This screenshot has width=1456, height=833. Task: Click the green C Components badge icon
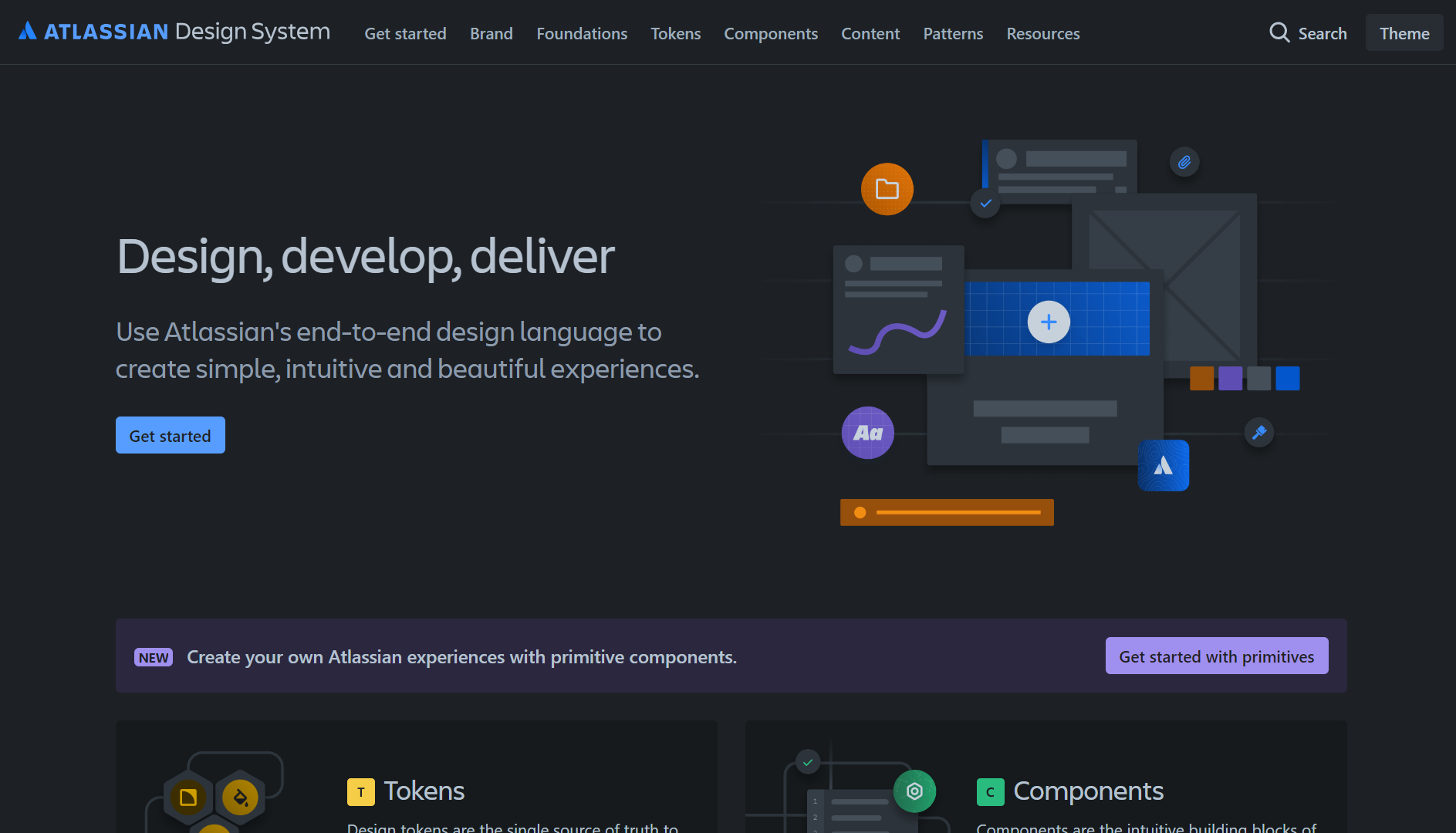990,792
